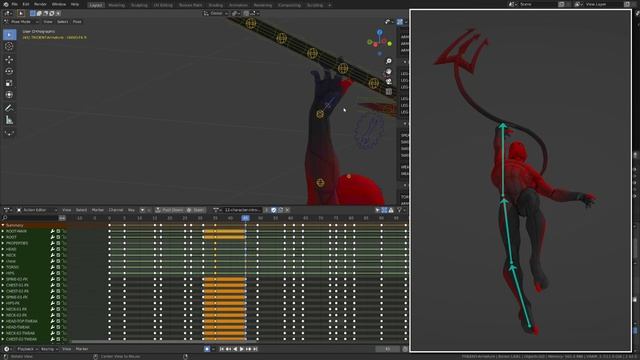Screen dimensions: 640x360
Task: Select the Breakdowner pose tool
Action: [9, 133]
